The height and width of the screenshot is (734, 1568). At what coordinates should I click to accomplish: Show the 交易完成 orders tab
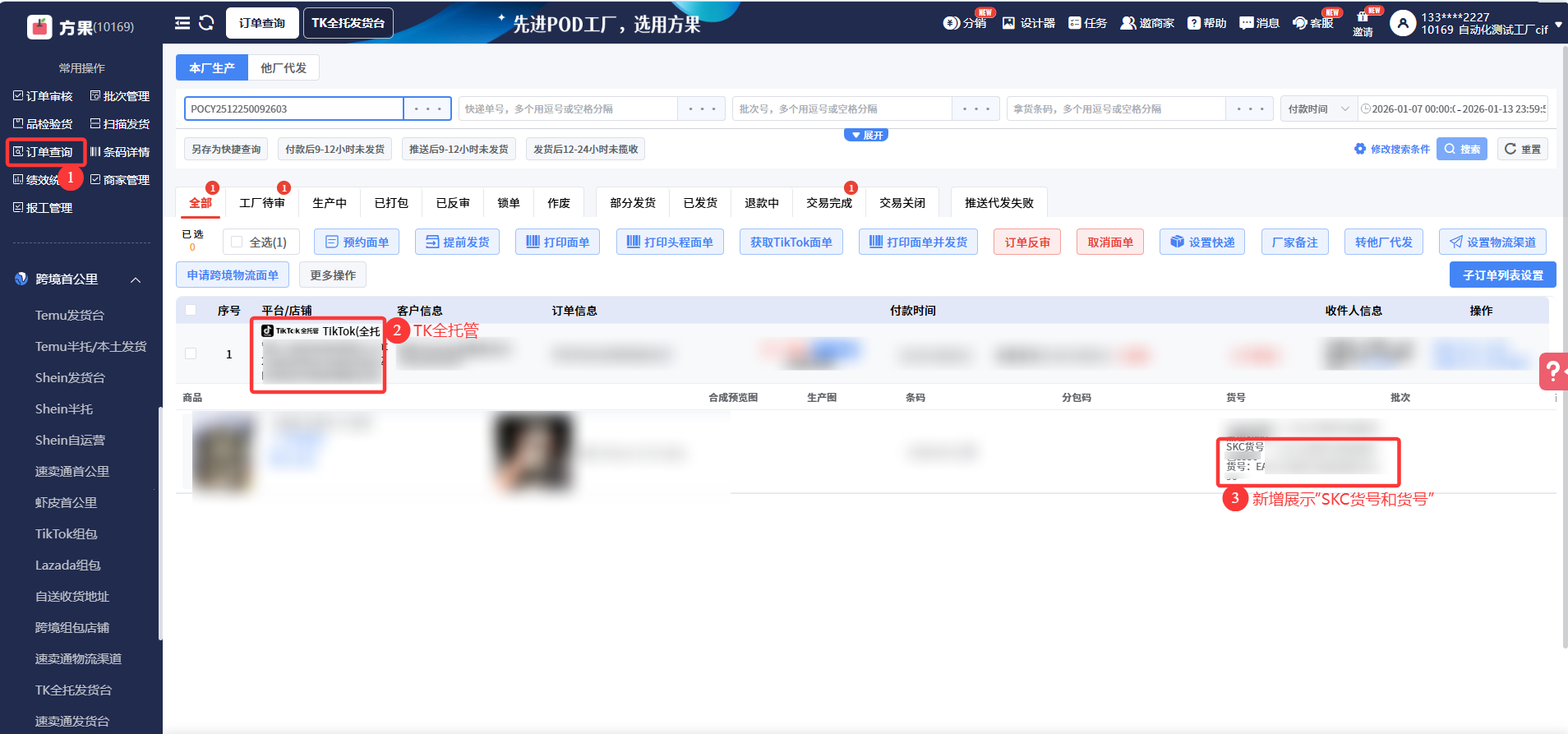click(829, 202)
